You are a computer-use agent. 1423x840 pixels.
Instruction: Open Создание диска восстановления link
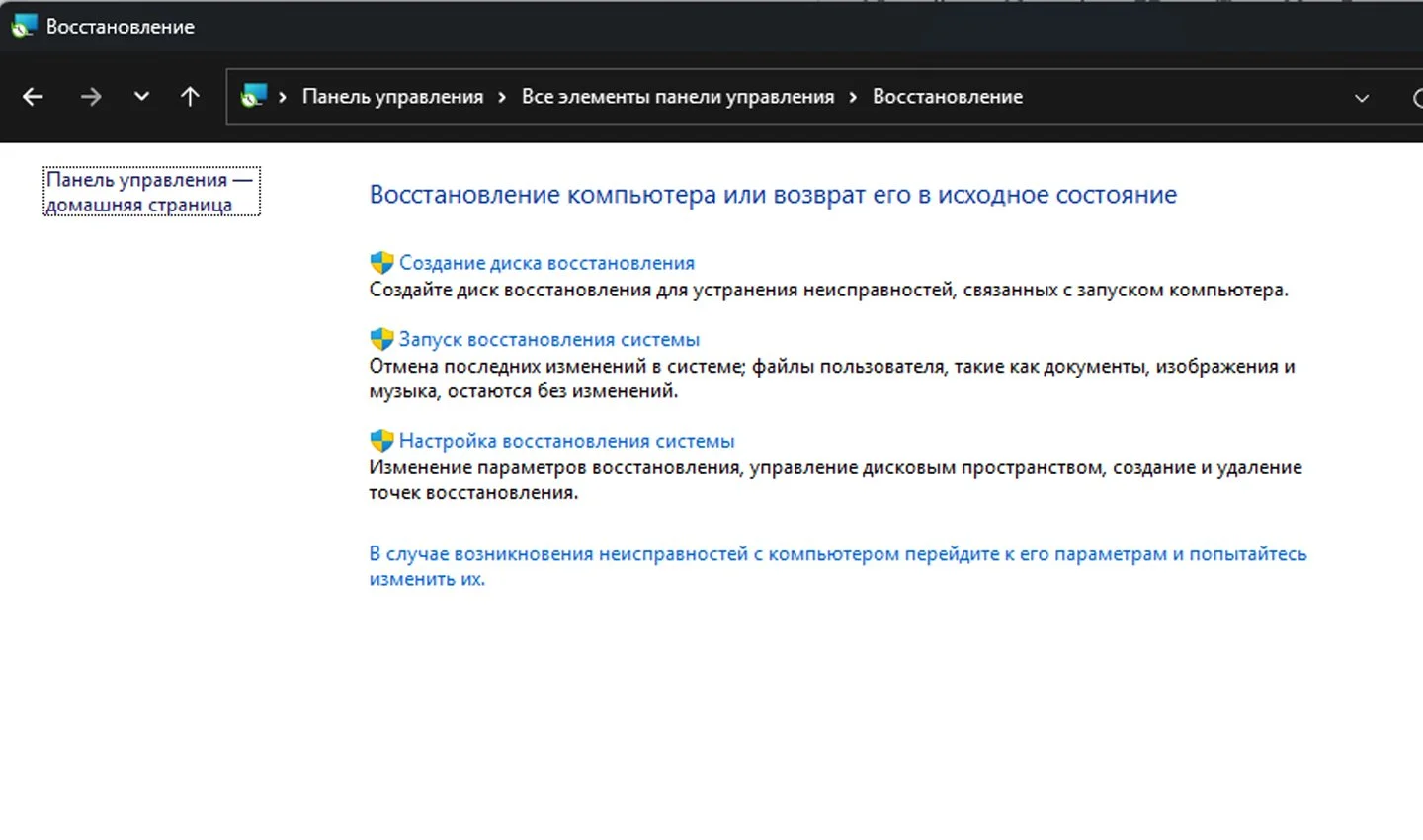(546, 263)
